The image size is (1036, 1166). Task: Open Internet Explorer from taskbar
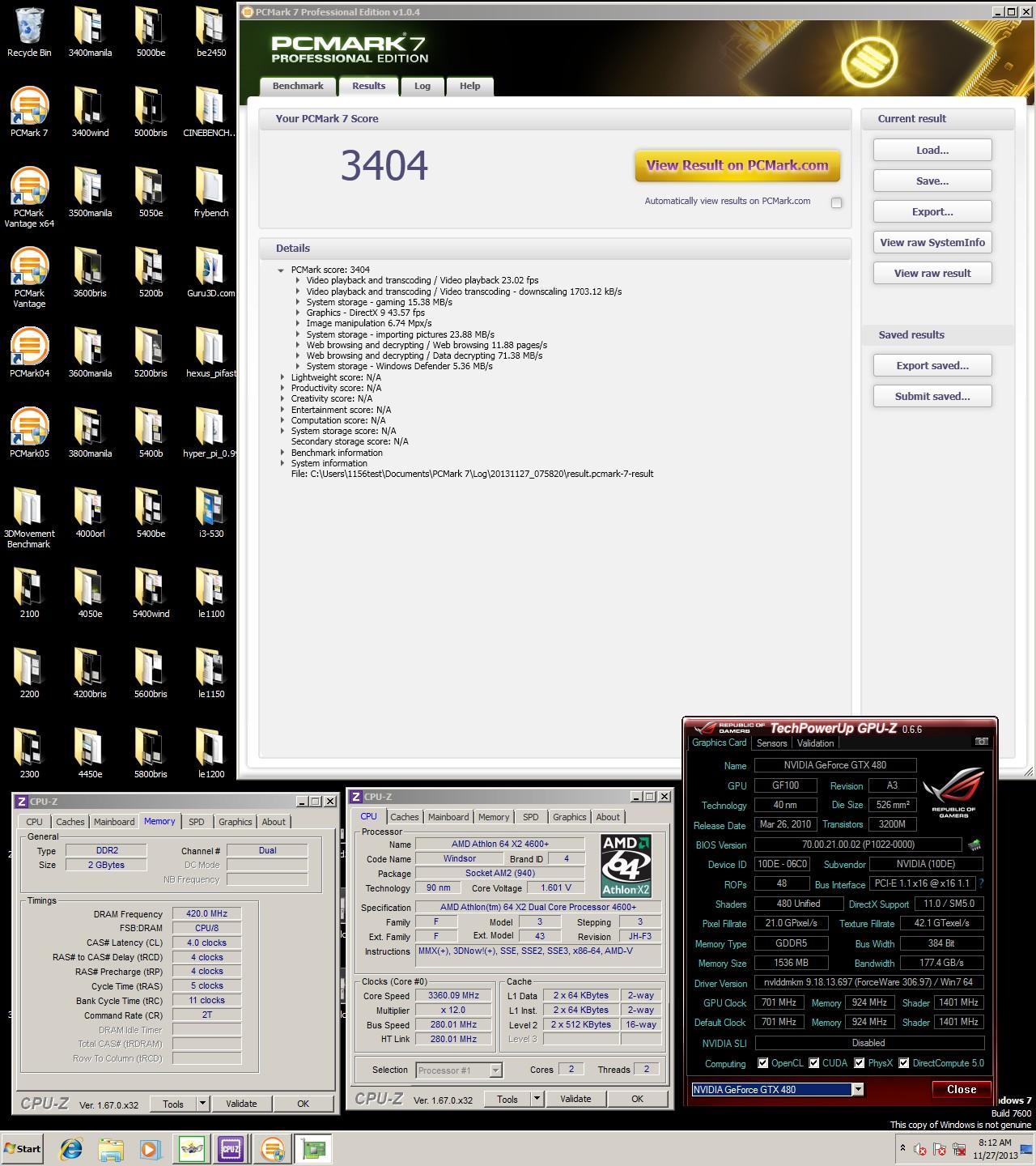click(x=71, y=1149)
